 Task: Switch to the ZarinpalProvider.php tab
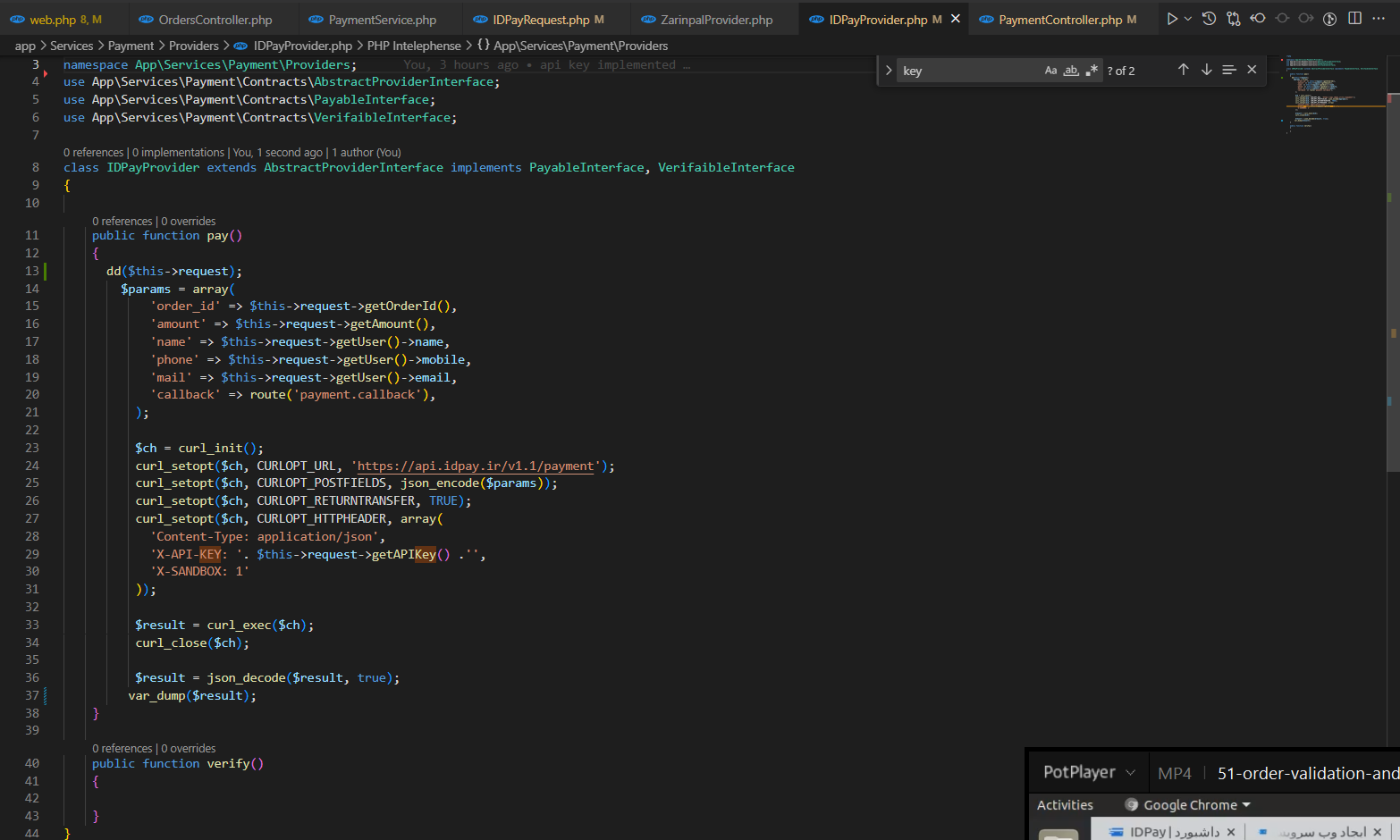(x=716, y=19)
